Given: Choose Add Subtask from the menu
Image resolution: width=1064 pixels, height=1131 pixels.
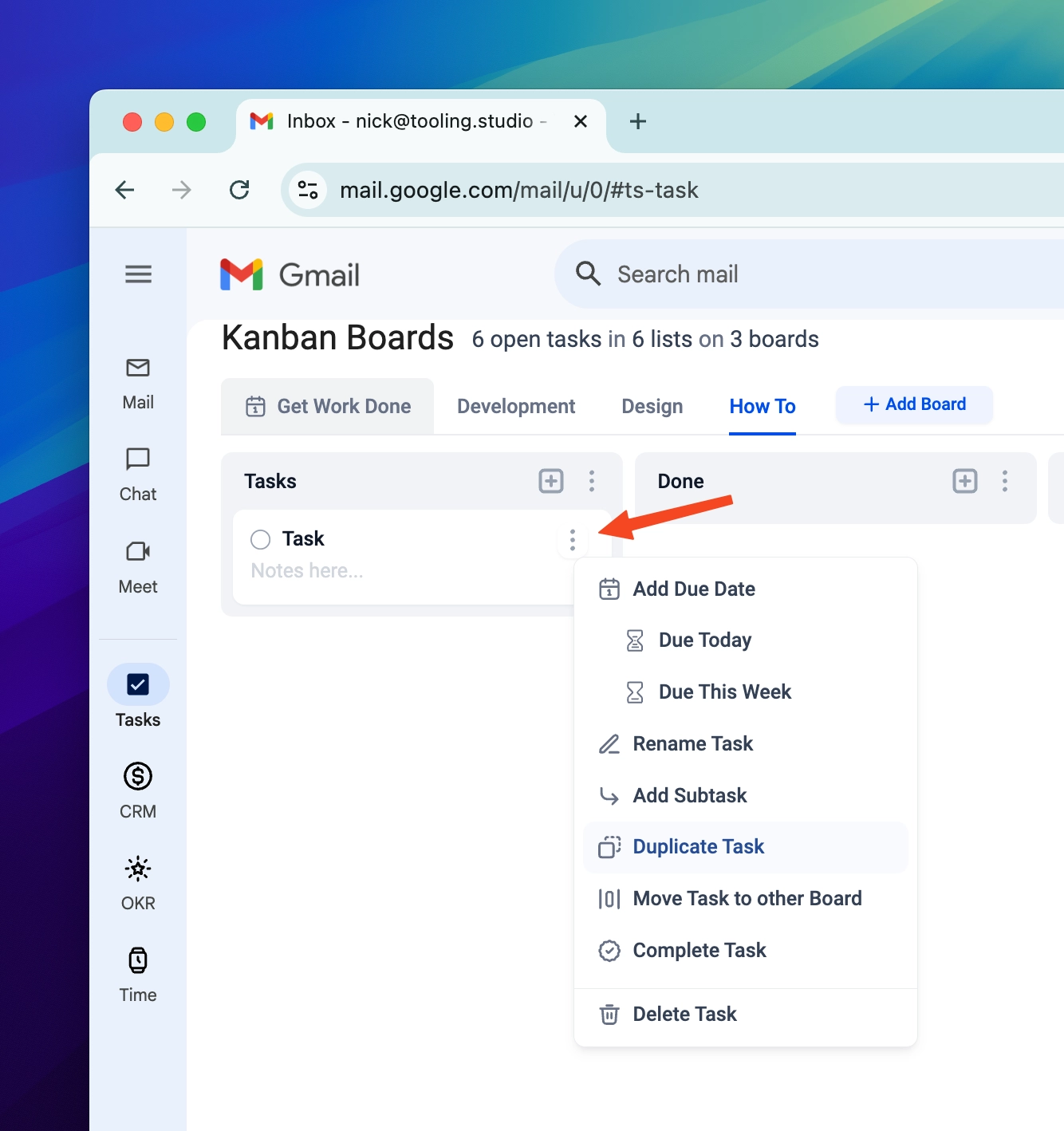Looking at the screenshot, I should 746,795.
